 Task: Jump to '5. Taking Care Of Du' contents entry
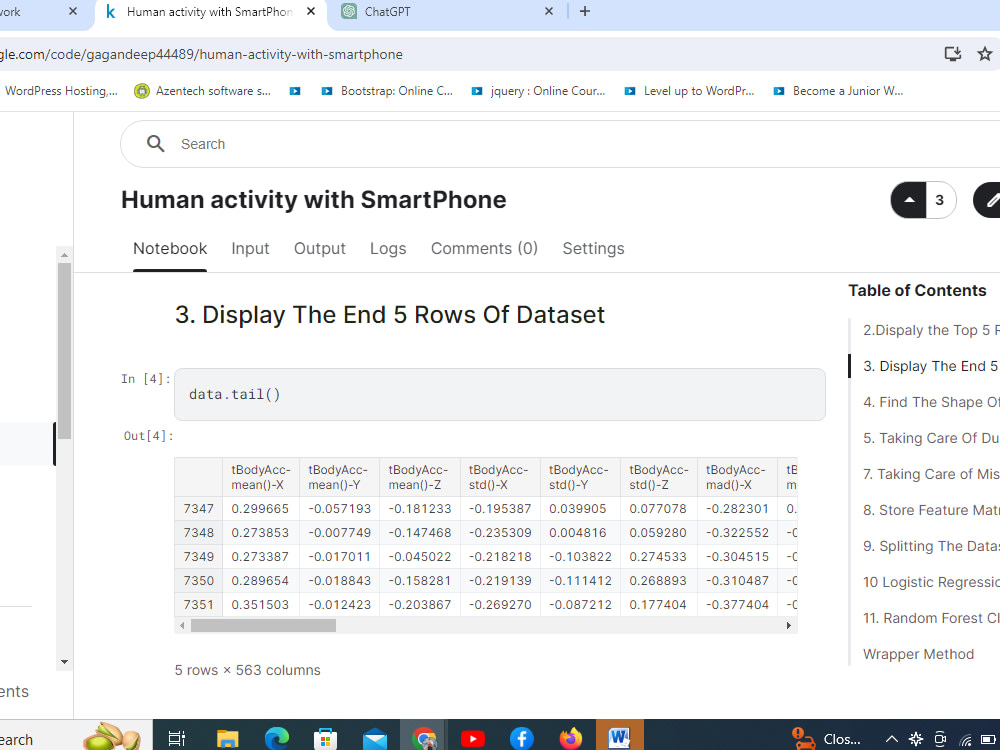pyautogui.click(x=931, y=438)
